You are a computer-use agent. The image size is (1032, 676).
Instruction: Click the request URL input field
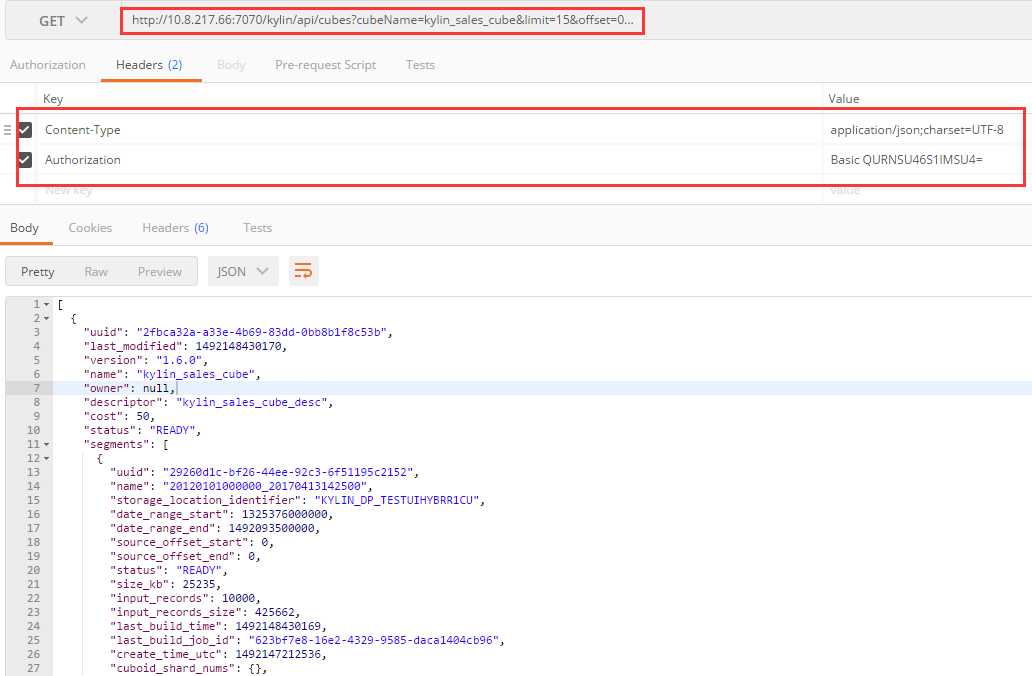point(382,20)
